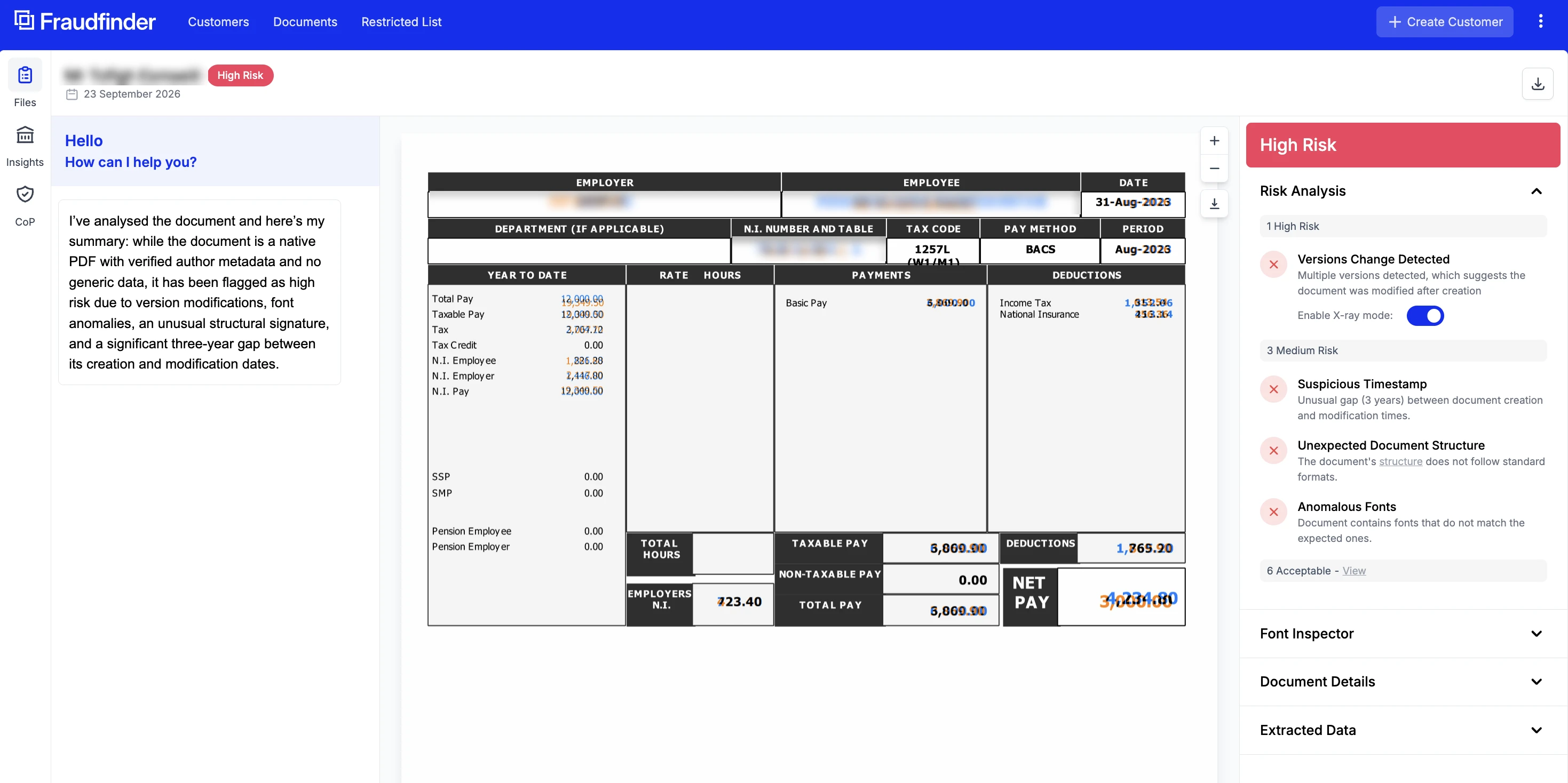The image size is (1568, 783).
Task: Open the Insights sidebar section
Action: (25, 146)
